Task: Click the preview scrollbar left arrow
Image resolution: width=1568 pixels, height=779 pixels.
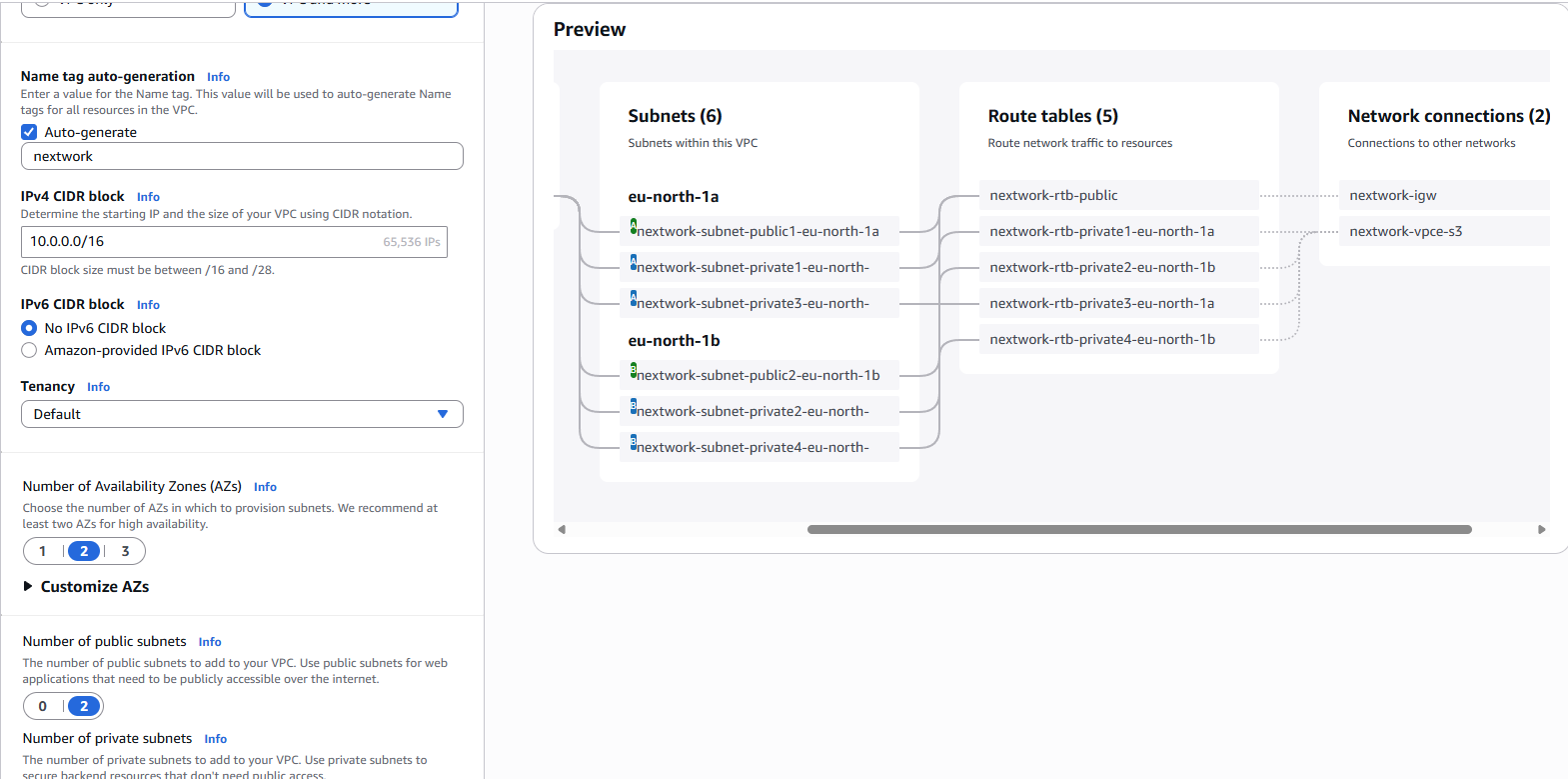Action: coord(562,530)
